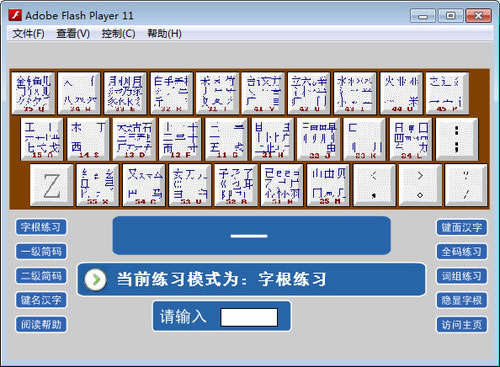Maximize the Flash Player window
The width and height of the screenshot is (500, 367).
(x=450, y=16)
